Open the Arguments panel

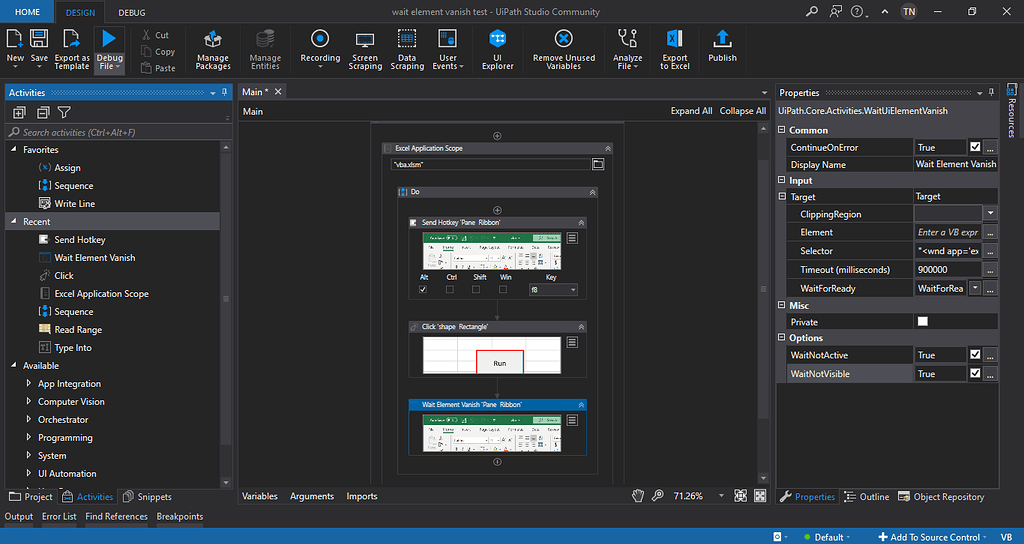[312, 496]
